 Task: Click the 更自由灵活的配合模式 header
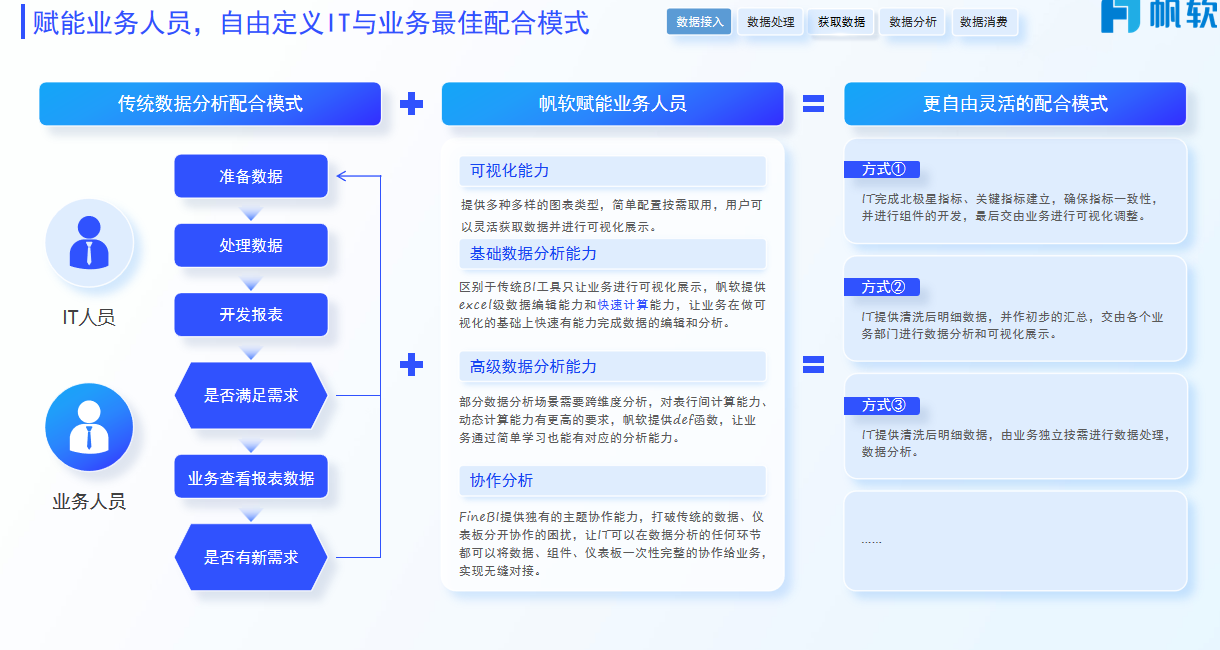1015,104
